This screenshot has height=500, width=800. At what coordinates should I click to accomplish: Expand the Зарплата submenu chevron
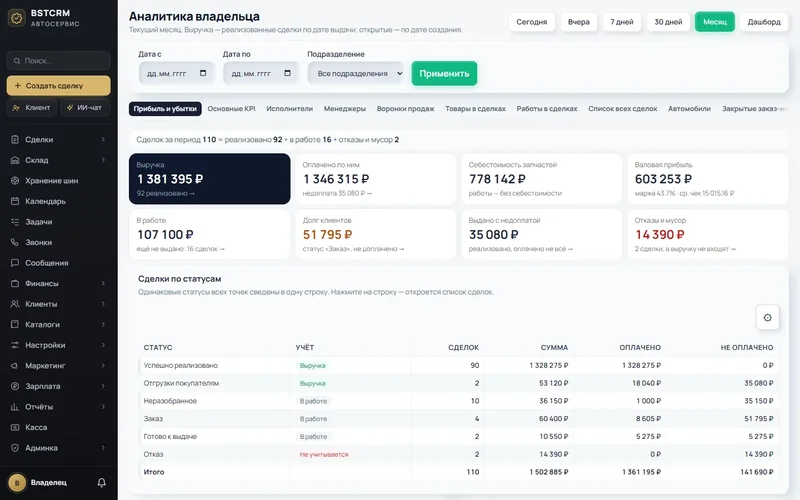coord(103,386)
